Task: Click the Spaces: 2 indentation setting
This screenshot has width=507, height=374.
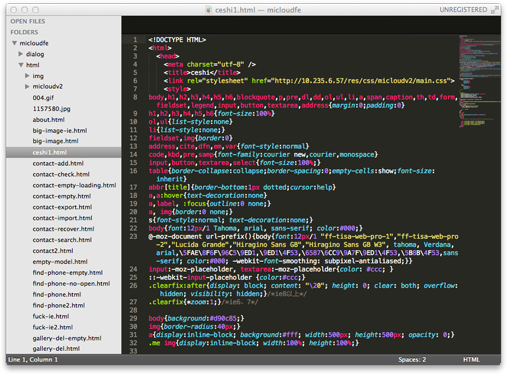Action: (412, 360)
